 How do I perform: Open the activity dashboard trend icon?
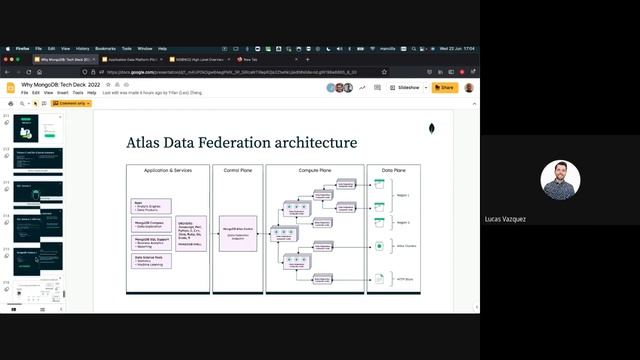coord(362,88)
